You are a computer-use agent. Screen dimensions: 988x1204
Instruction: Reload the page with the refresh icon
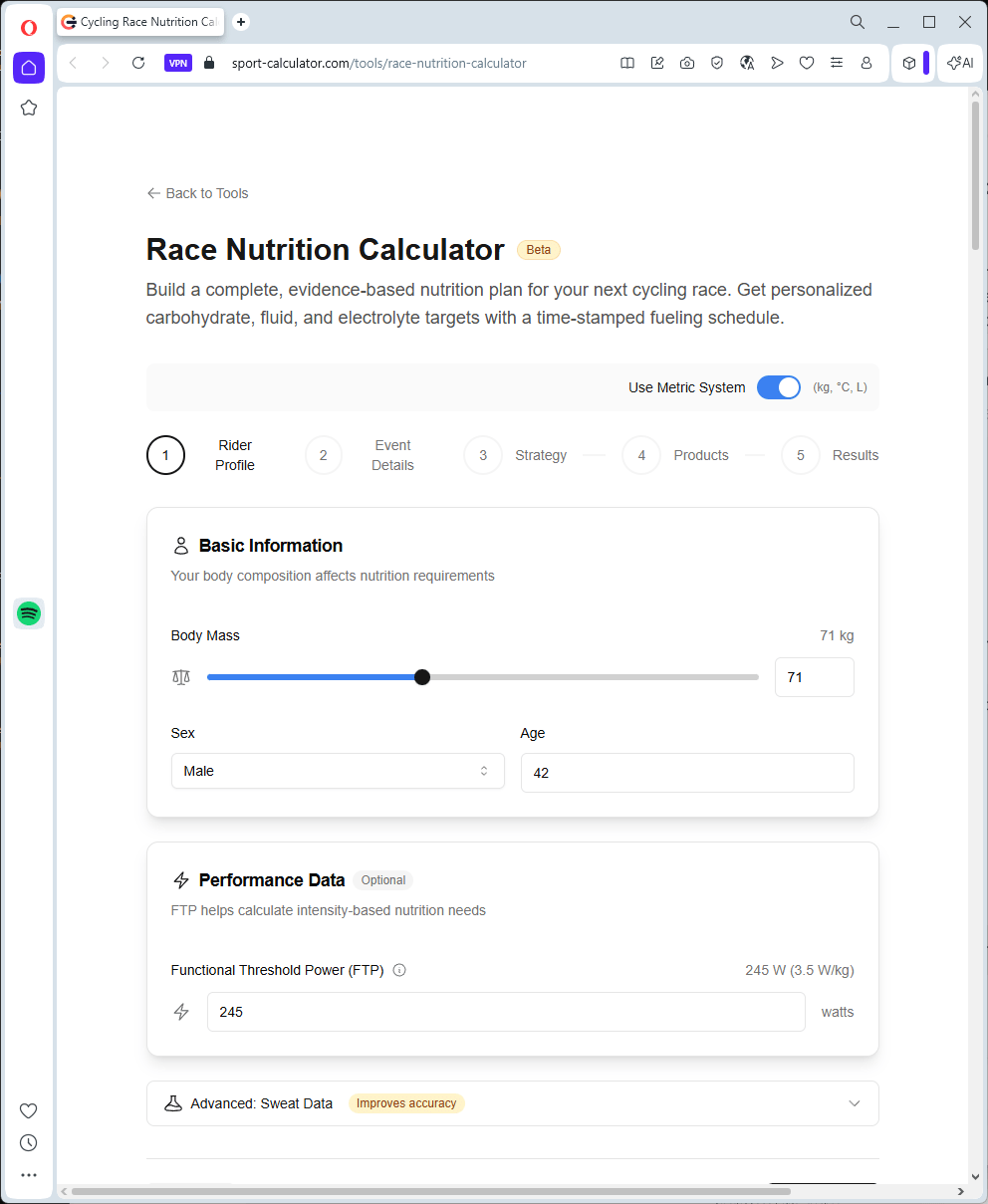tap(138, 63)
